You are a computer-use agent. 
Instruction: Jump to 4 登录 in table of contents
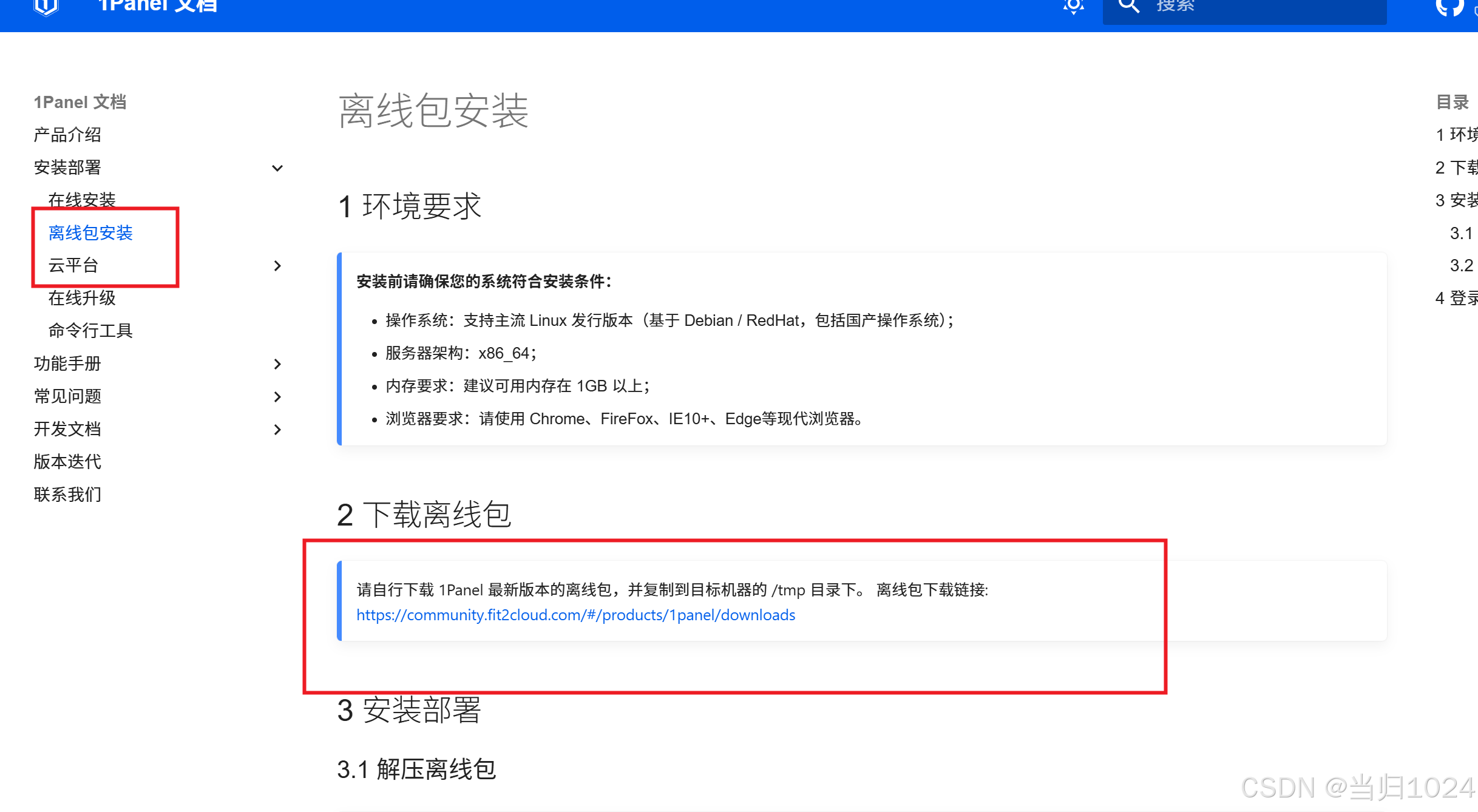1456,298
